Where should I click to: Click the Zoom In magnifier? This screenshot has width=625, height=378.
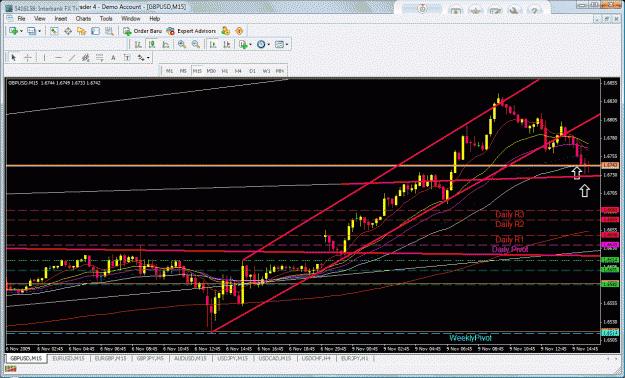point(182,45)
